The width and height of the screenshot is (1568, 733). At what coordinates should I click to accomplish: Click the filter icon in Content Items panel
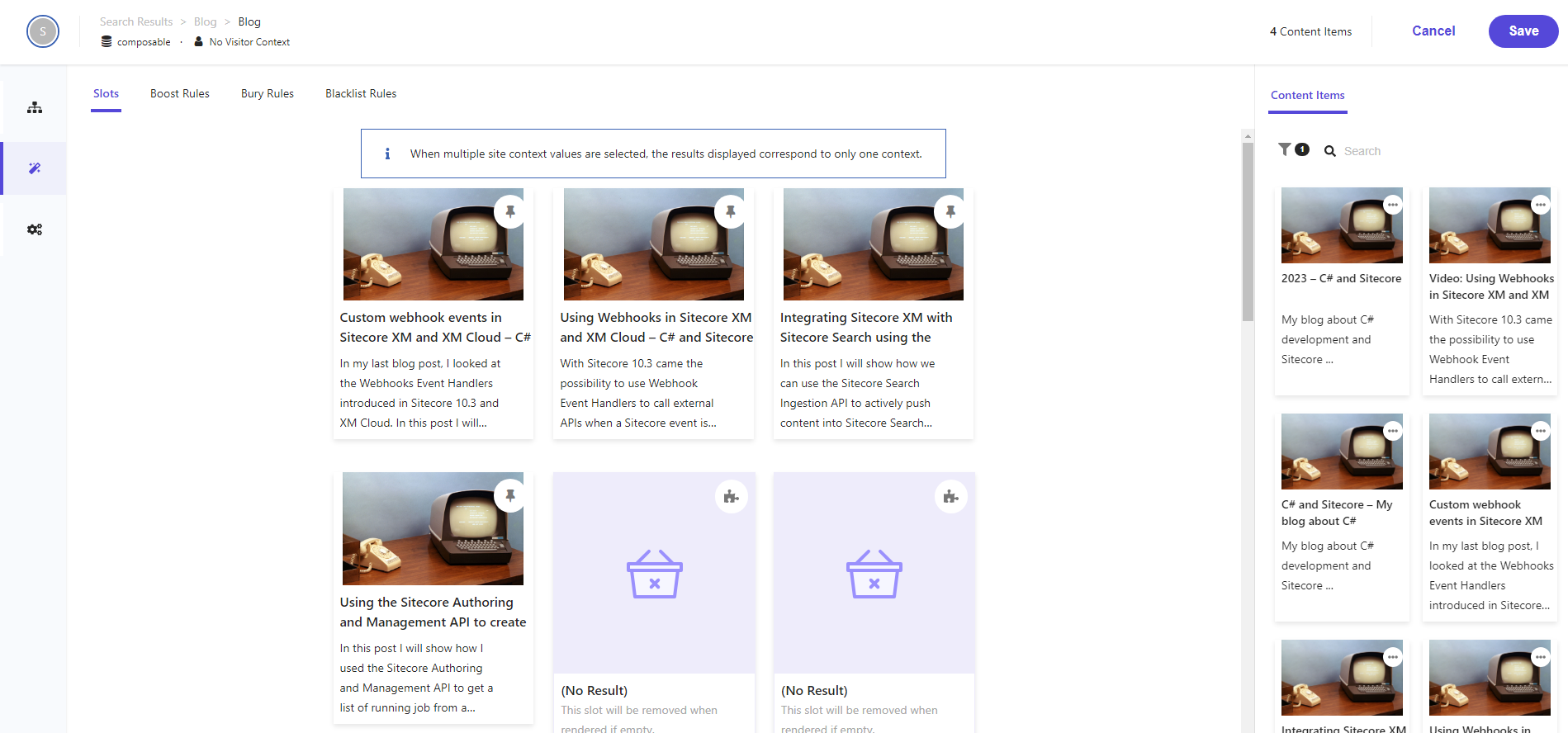pos(1285,149)
